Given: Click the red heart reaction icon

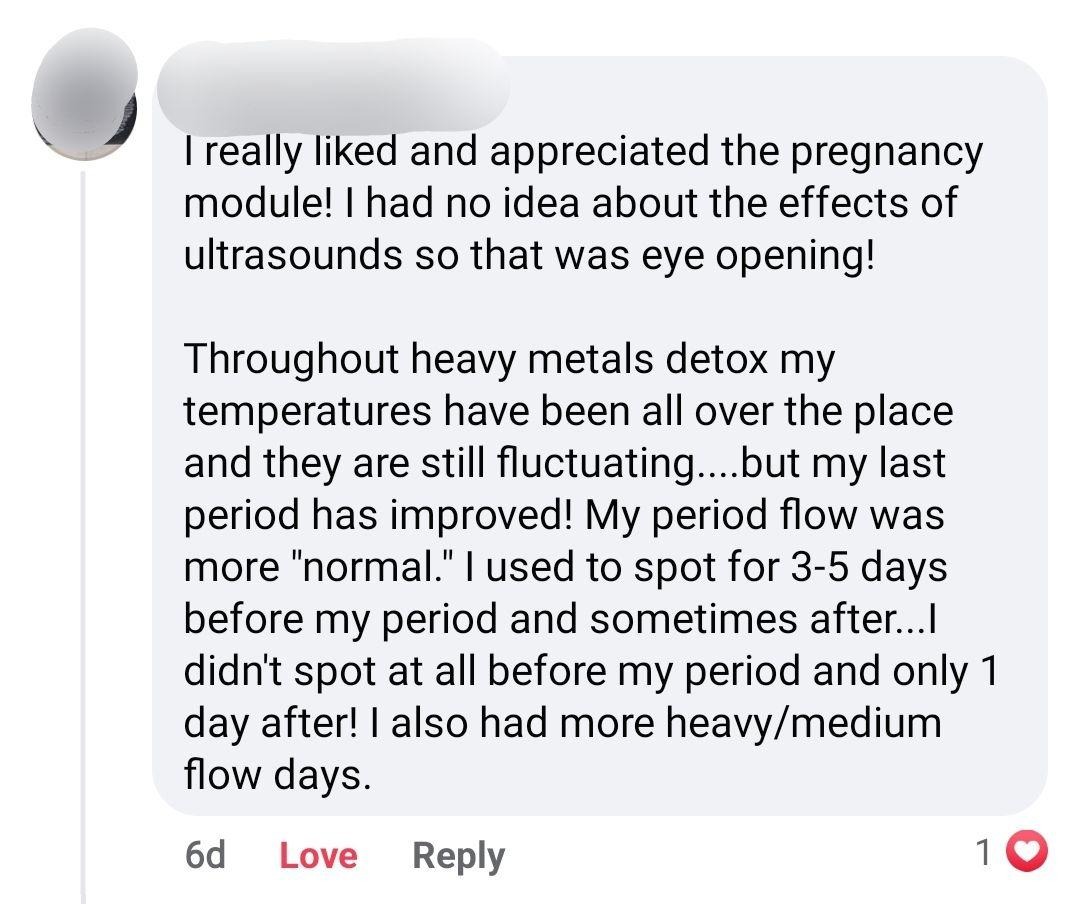Looking at the screenshot, I should 1021,852.
